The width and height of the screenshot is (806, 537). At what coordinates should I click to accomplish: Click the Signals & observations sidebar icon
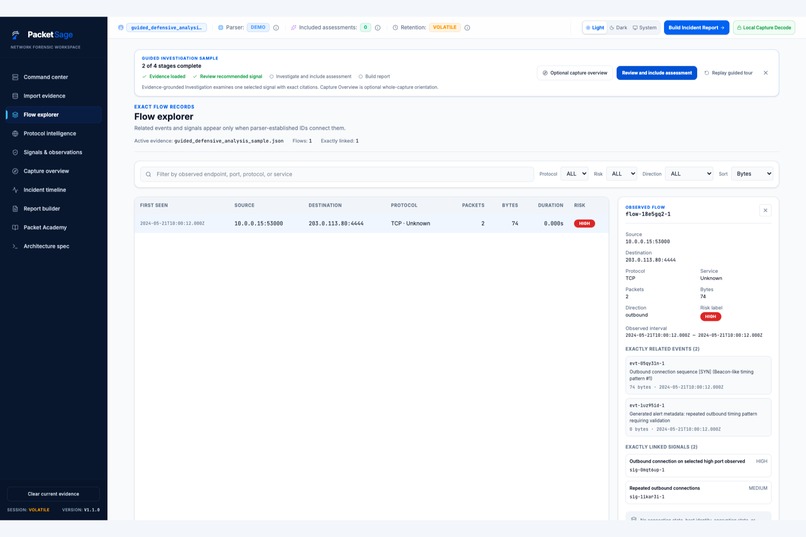pyautogui.click(x=15, y=152)
